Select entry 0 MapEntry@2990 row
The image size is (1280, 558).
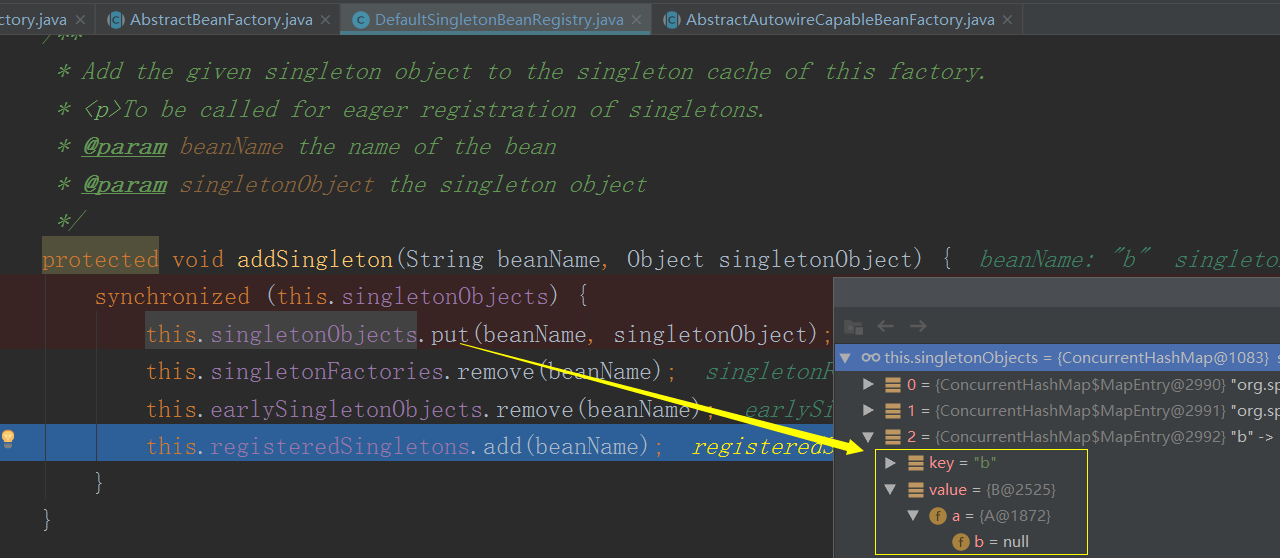1057,384
